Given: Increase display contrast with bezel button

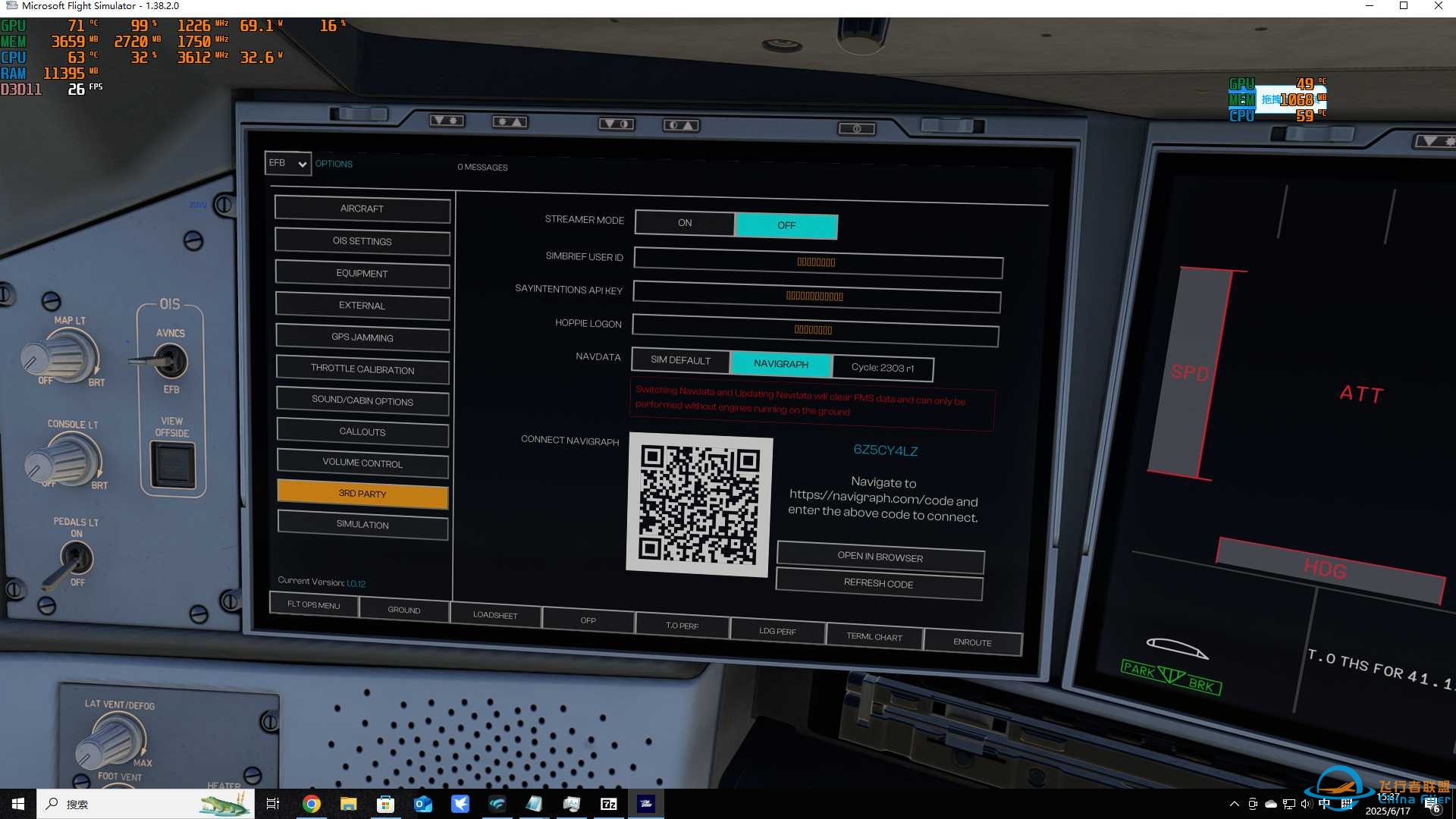Looking at the screenshot, I should click(681, 124).
